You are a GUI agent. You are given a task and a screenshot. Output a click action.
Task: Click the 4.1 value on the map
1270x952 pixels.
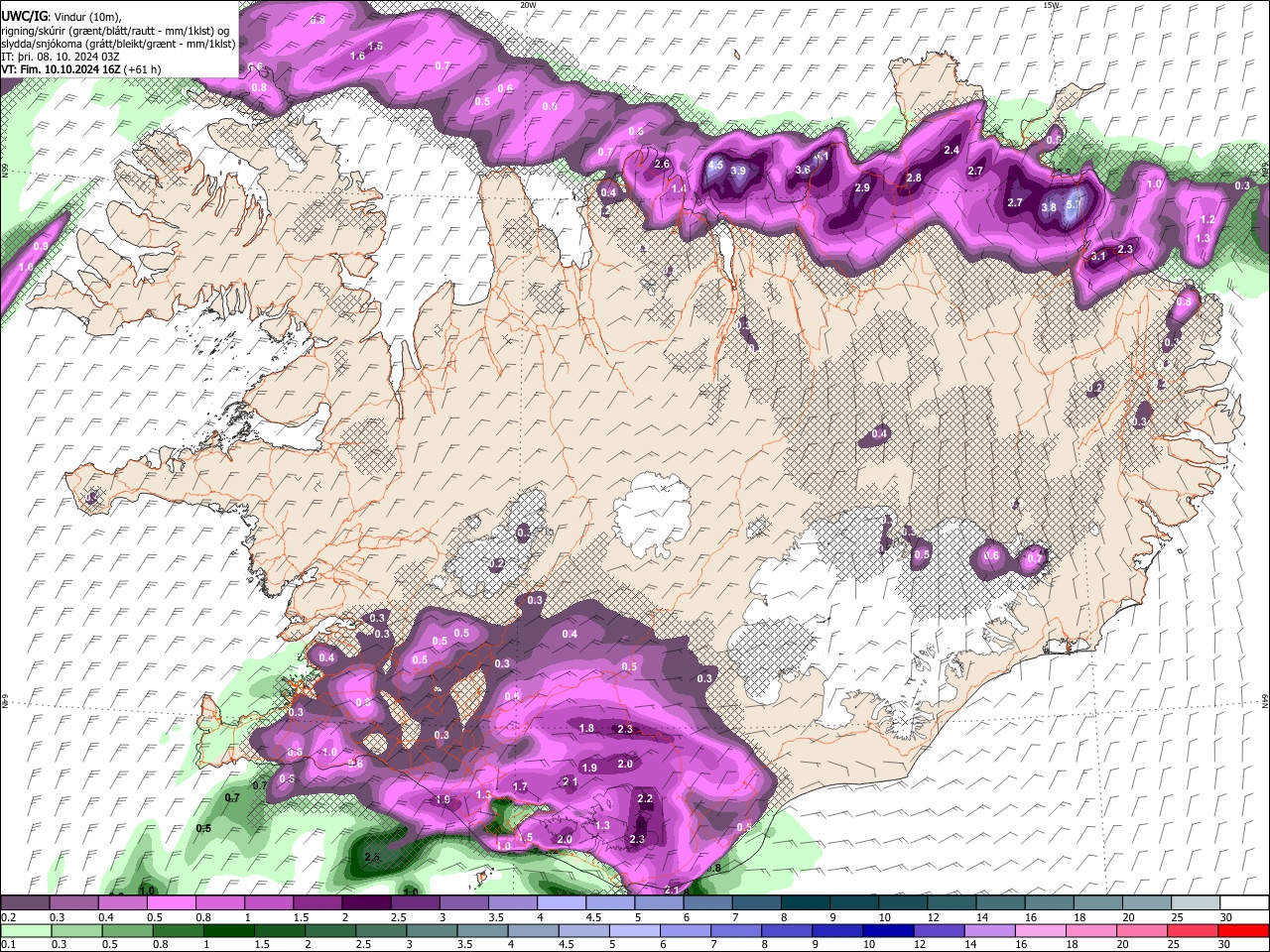822,157
